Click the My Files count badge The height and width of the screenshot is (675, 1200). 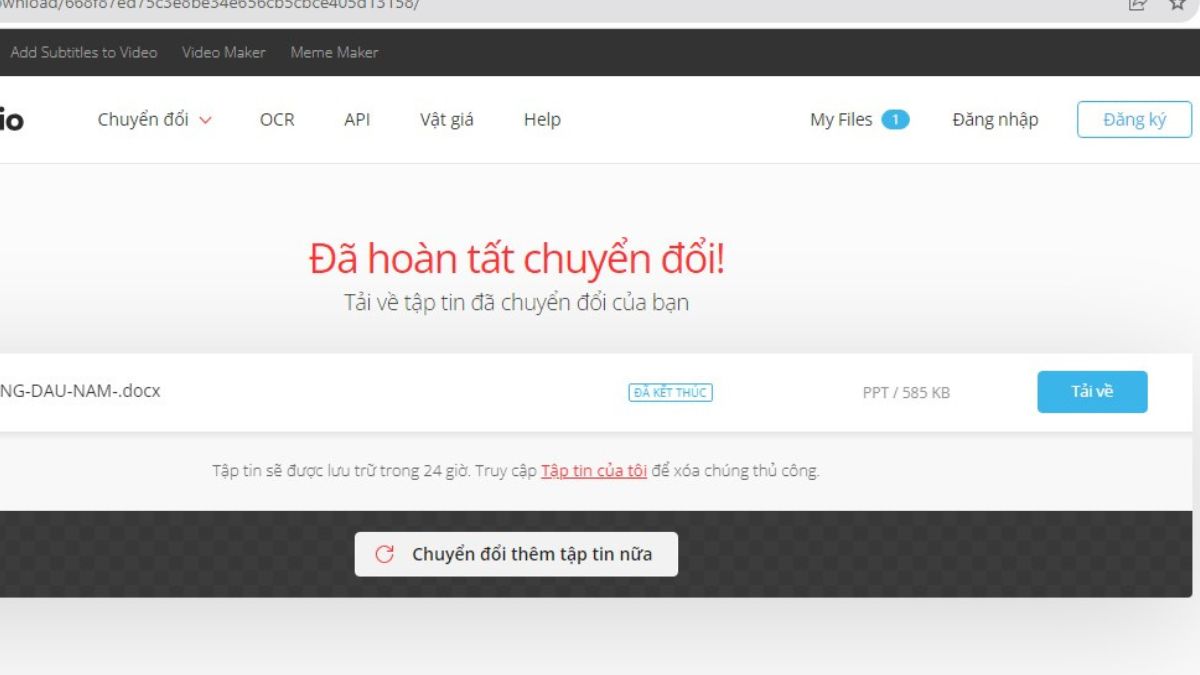click(895, 119)
